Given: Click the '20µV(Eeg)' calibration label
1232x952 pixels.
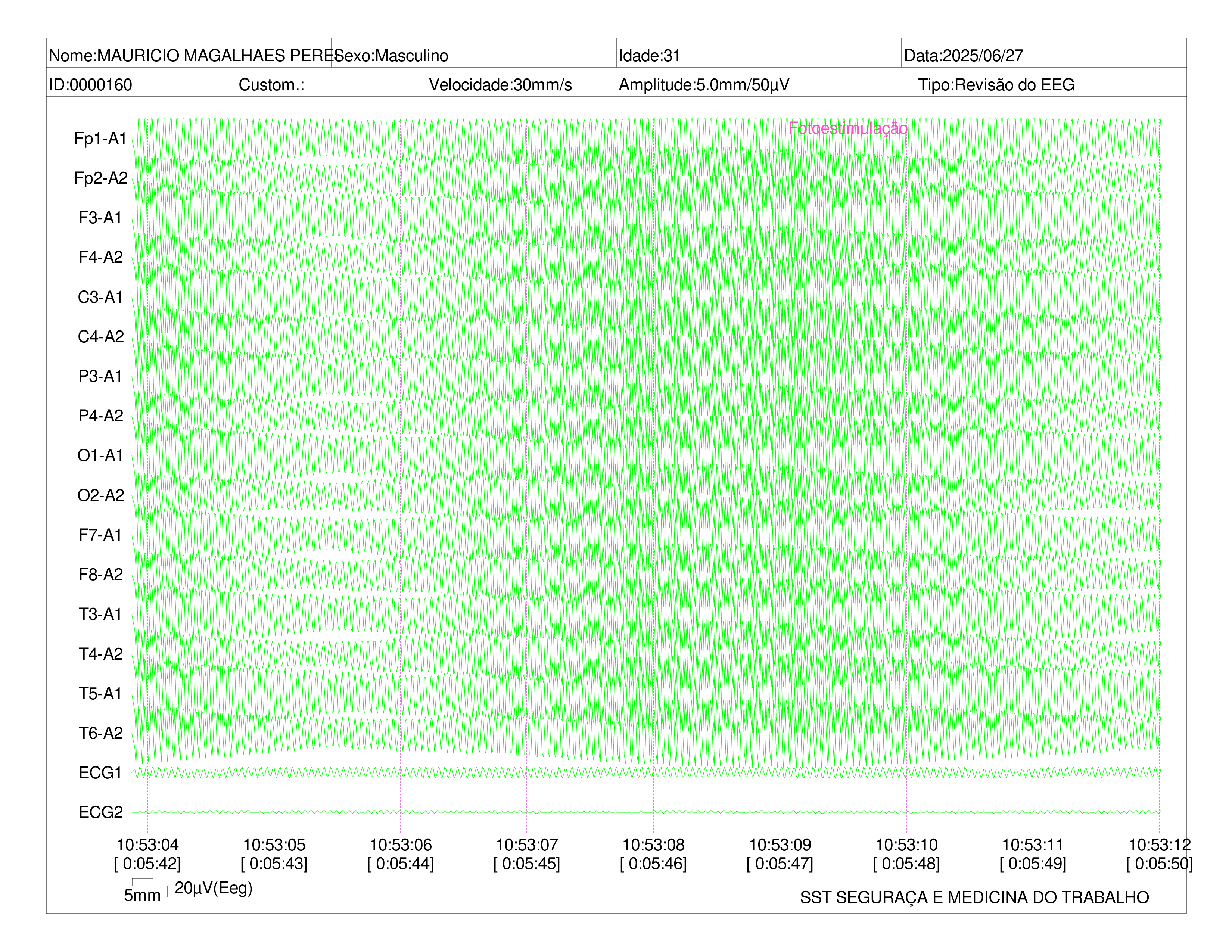Looking at the screenshot, I should point(213,888).
